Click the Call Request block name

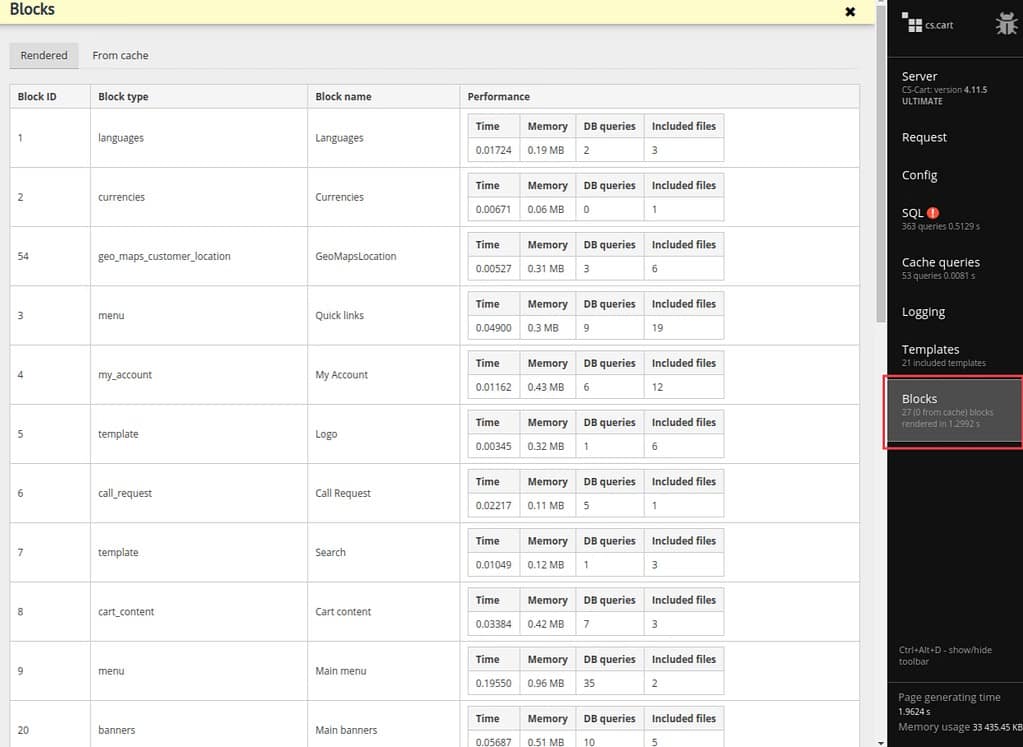(x=343, y=493)
